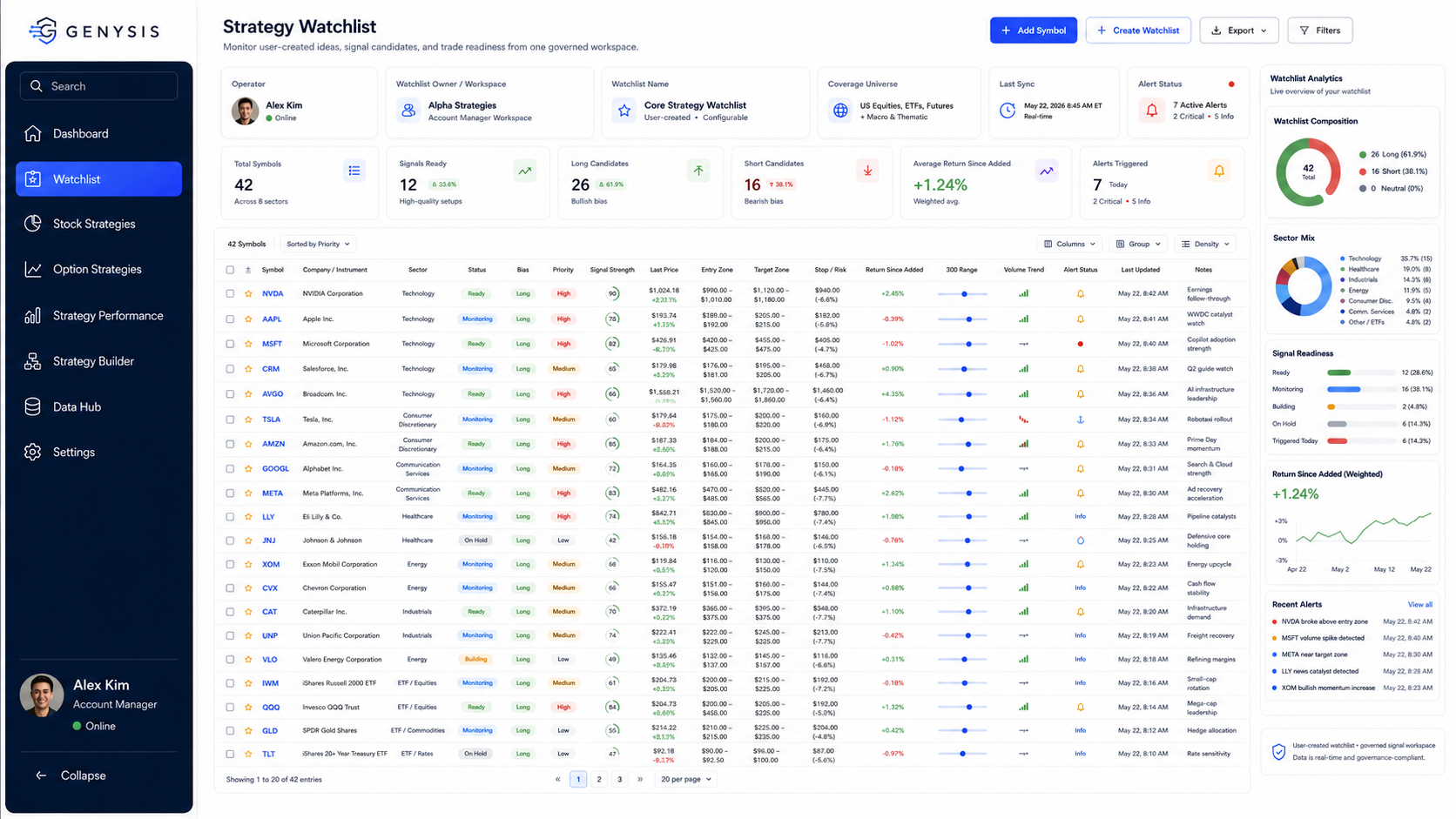
Task: Click the 300 Range slider for TSLA
Action: 962,420
